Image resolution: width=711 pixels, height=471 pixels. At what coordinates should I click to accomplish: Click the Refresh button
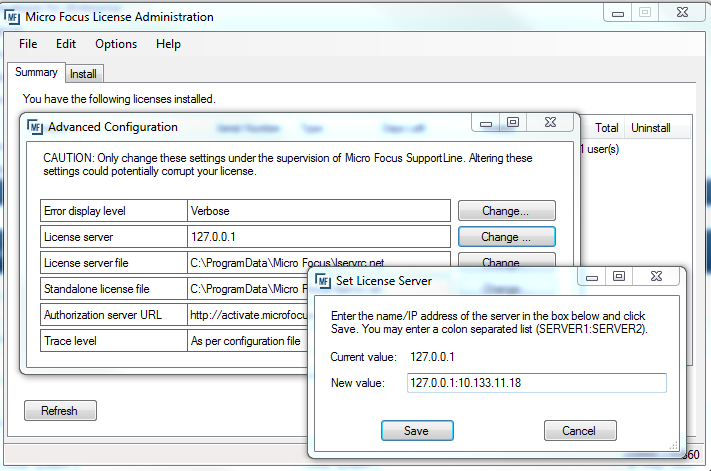tap(59, 411)
